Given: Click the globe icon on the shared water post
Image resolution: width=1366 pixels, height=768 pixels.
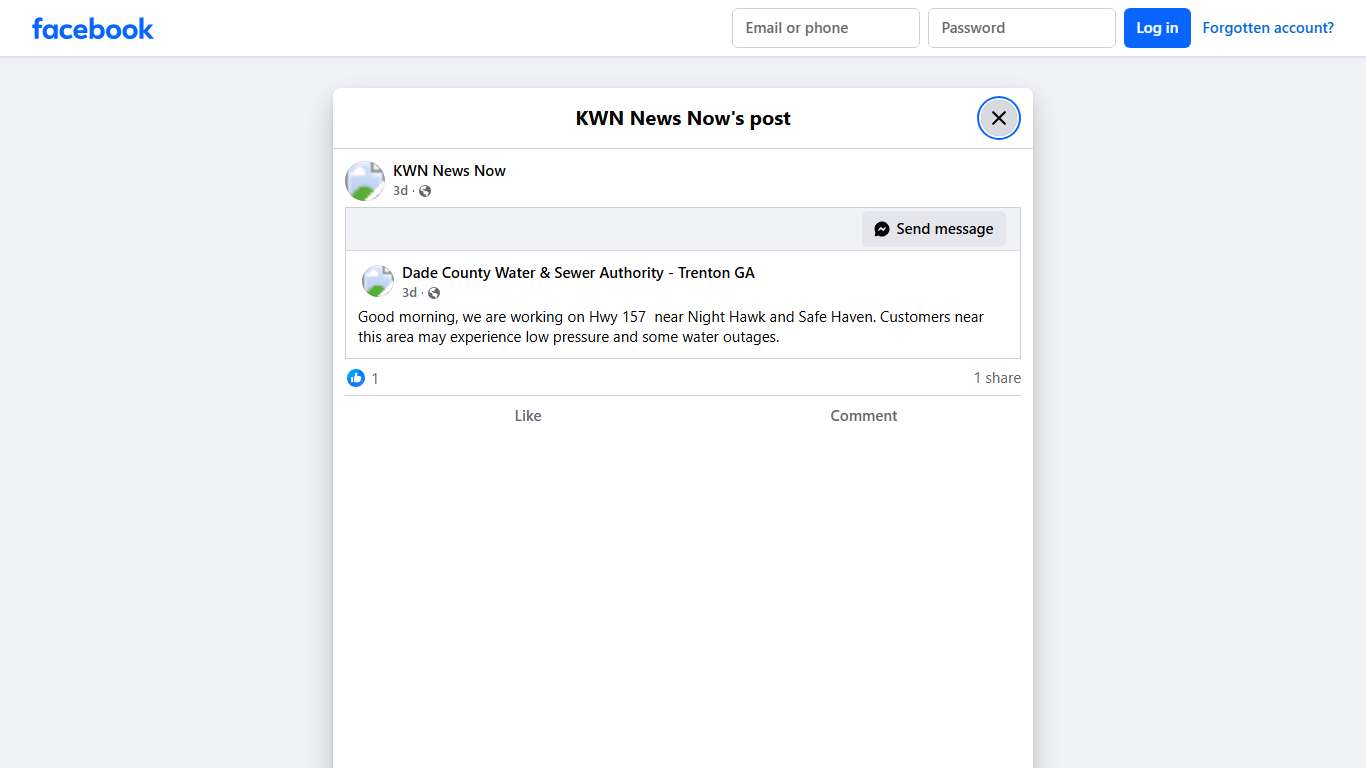Looking at the screenshot, I should click(x=433, y=293).
